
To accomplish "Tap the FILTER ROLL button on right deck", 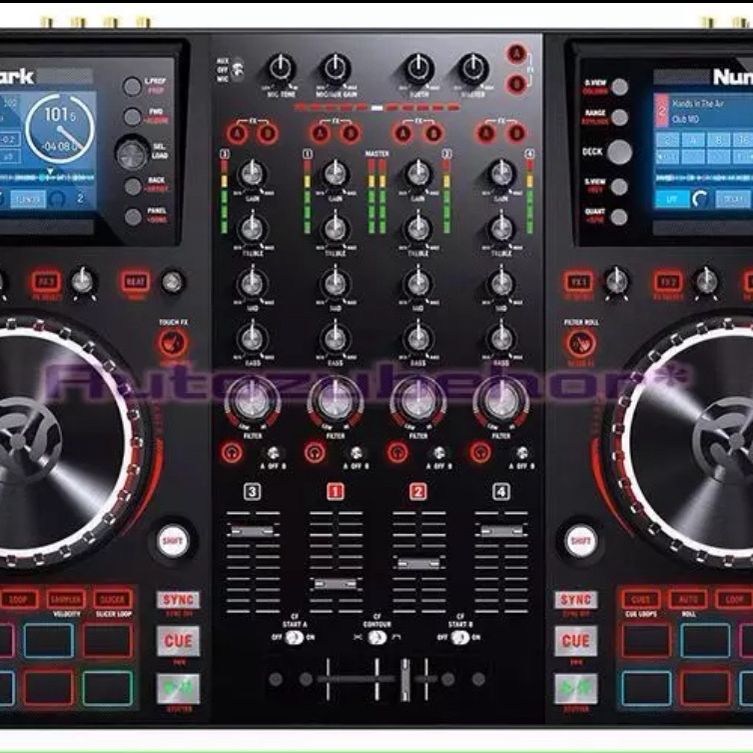I will (x=581, y=343).
